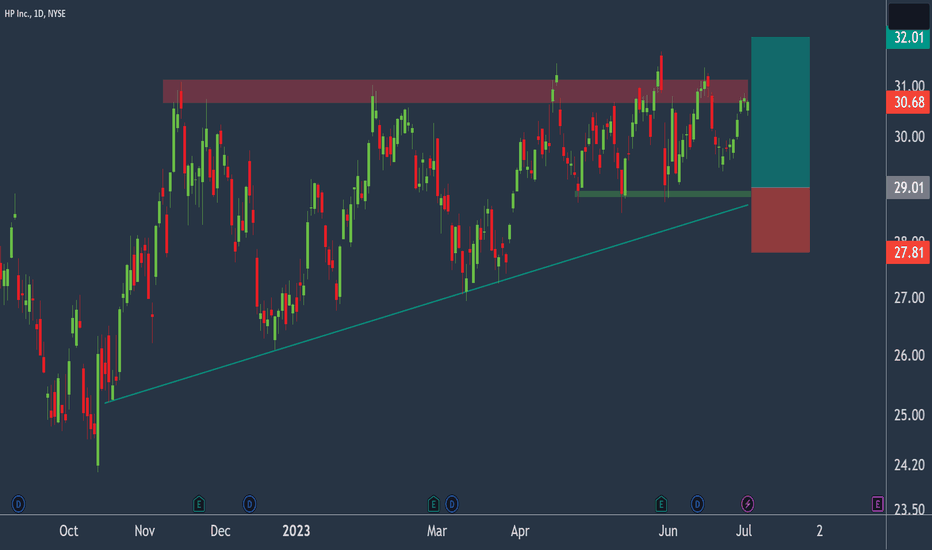Click the red 30.68 current price label
The image size is (932, 550).
pos(908,102)
